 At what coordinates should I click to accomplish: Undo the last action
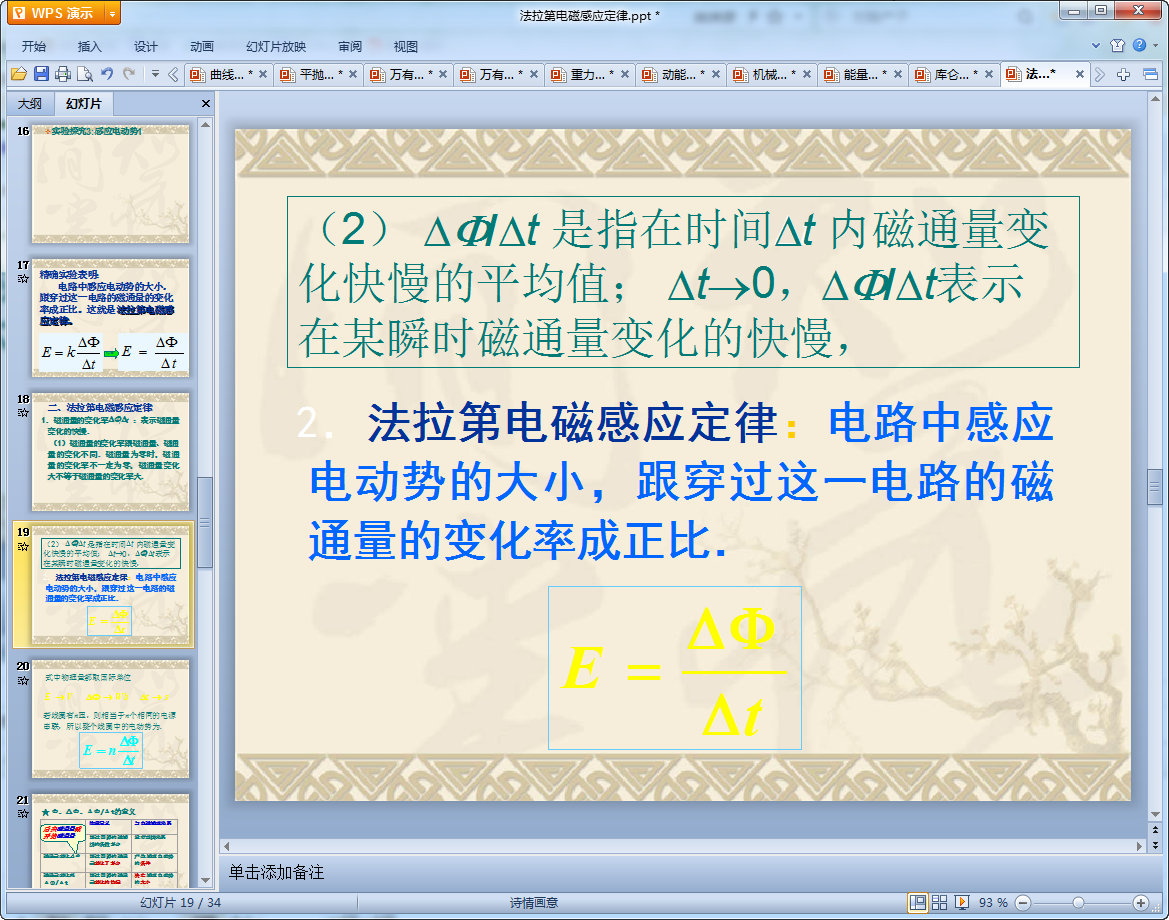tap(107, 74)
